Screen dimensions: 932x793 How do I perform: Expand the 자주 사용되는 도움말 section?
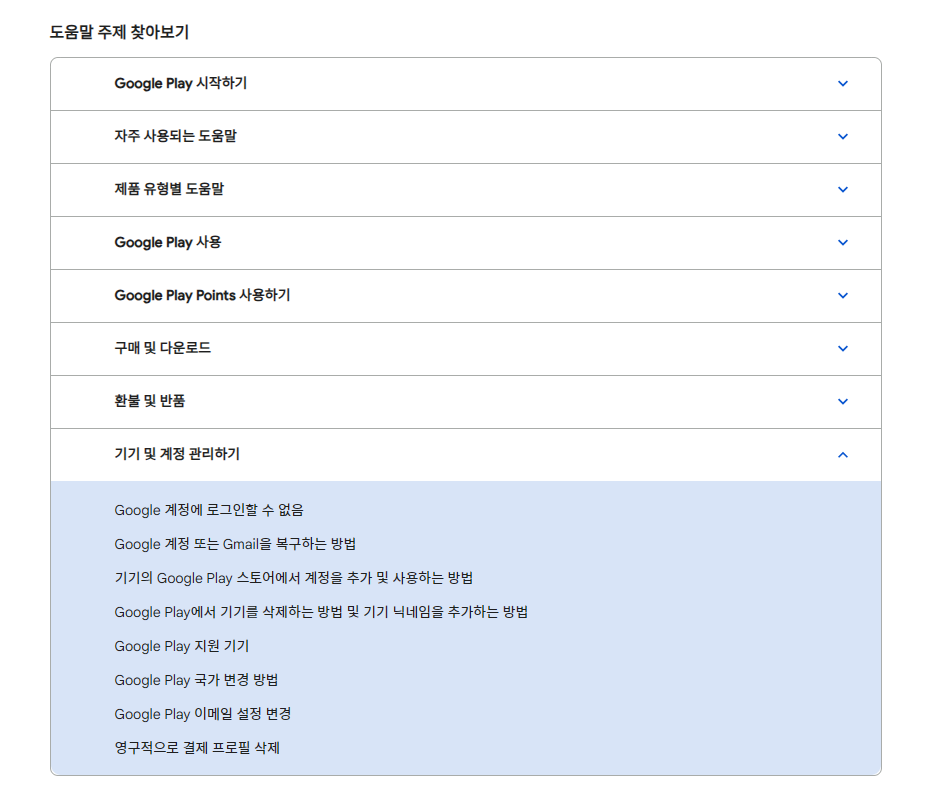click(465, 137)
